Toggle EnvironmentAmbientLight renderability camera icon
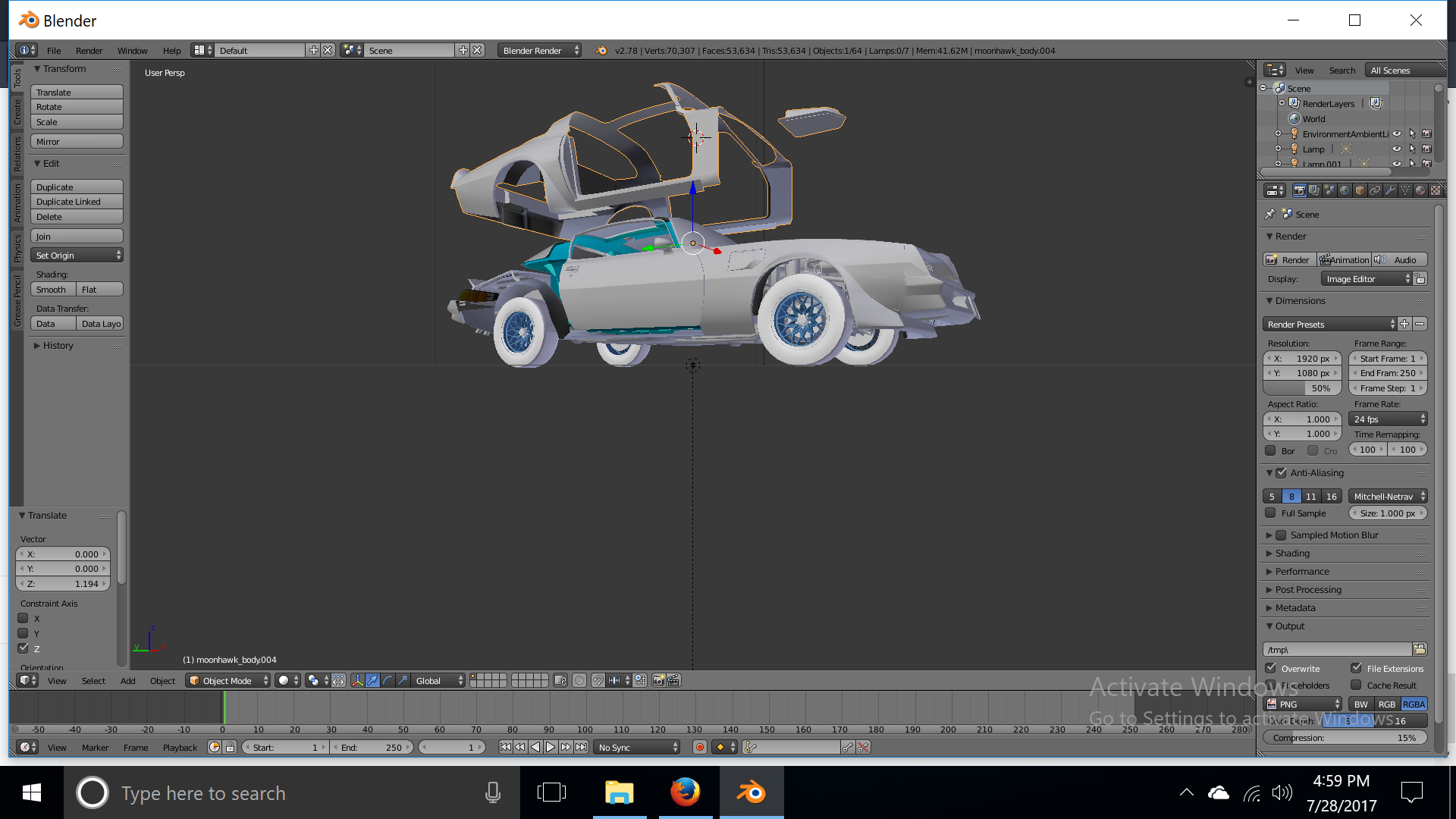 (x=1426, y=134)
